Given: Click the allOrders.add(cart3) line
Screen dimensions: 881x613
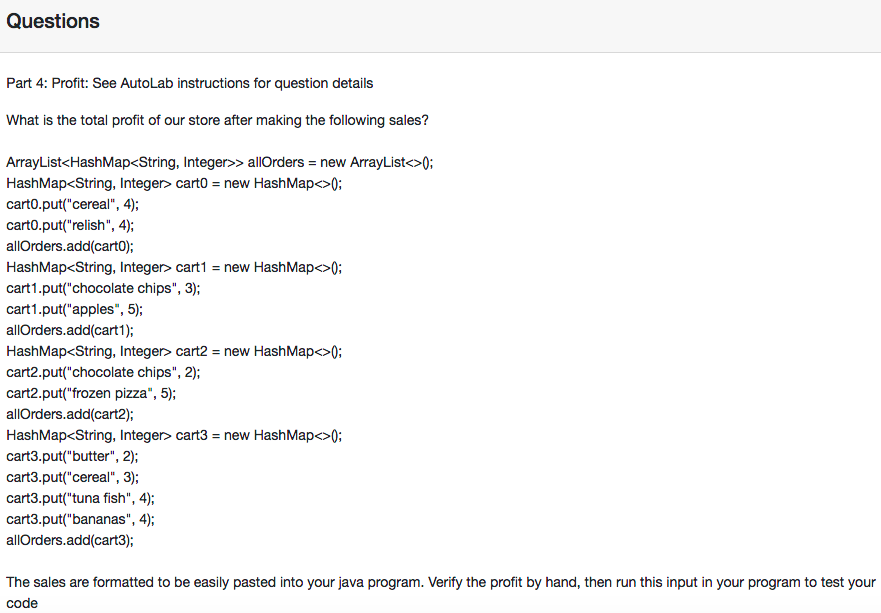Looking at the screenshot, I should tap(70, 541).
